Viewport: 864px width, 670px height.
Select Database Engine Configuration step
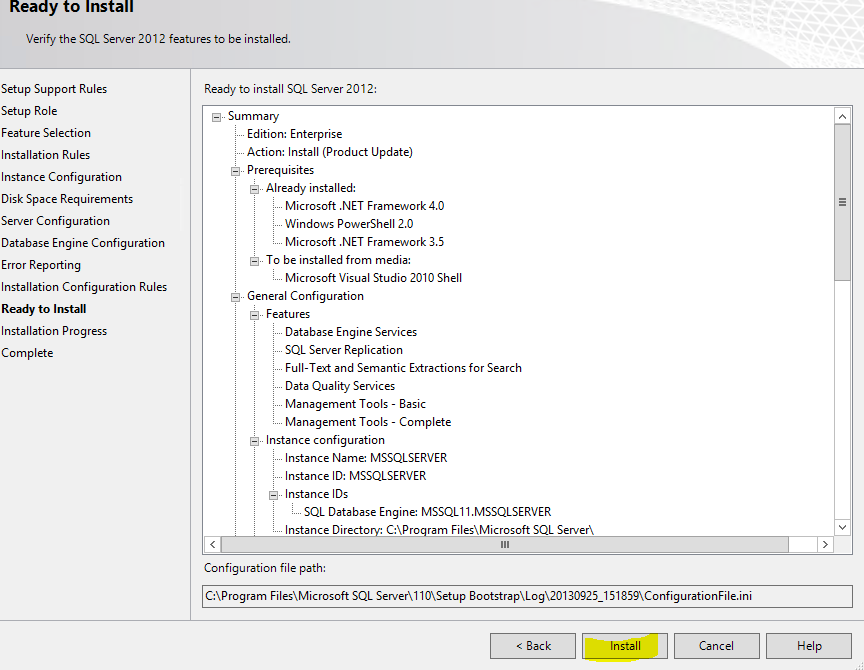point(83,243)
